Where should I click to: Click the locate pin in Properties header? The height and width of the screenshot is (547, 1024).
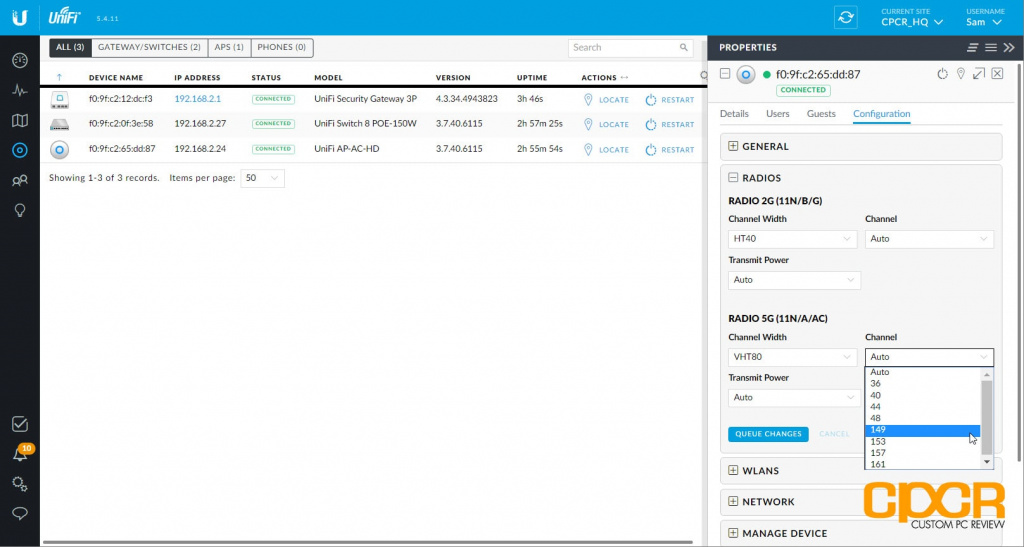pyautogui.click(x=960, y=74)
